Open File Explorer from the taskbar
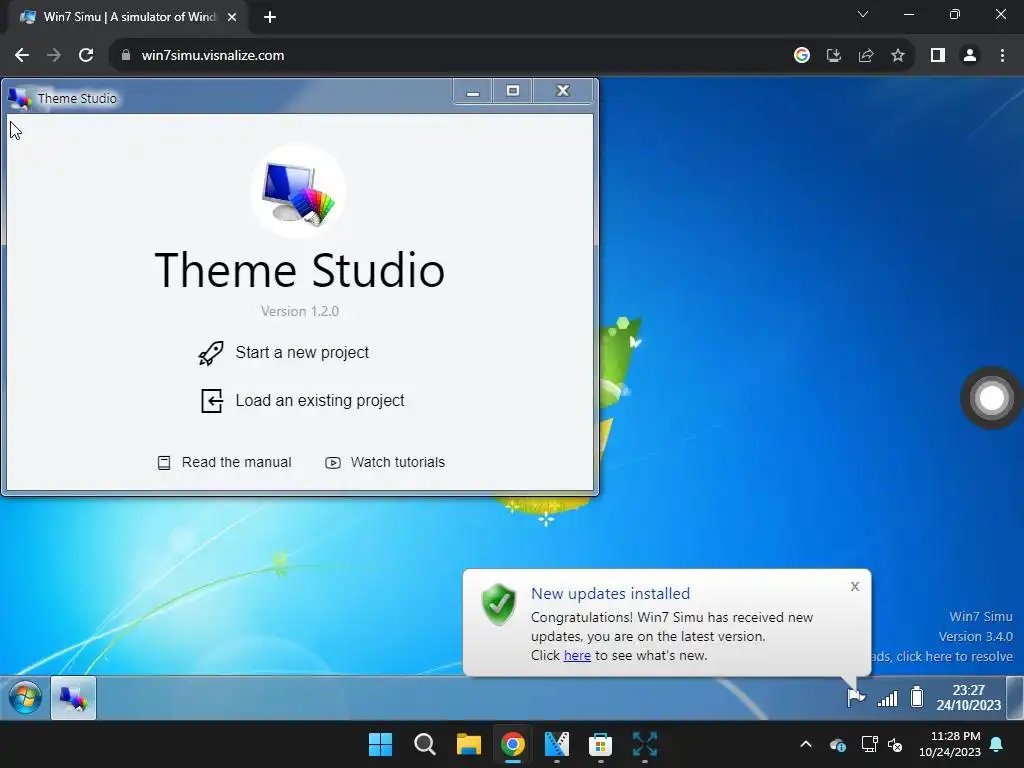 pos(468,744)
